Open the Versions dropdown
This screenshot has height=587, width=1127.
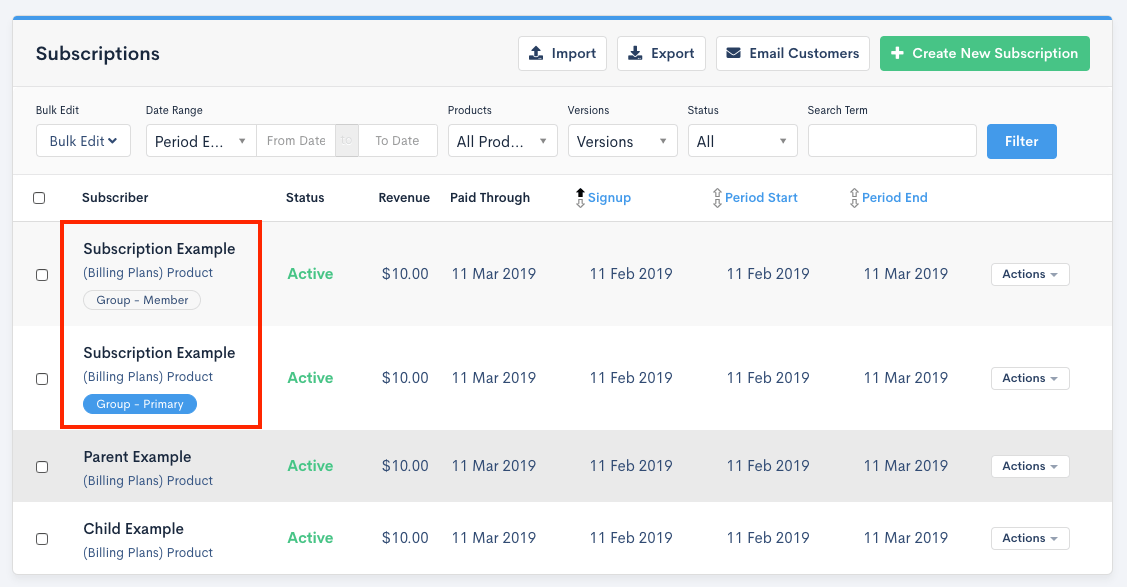[x=622, y=141]
